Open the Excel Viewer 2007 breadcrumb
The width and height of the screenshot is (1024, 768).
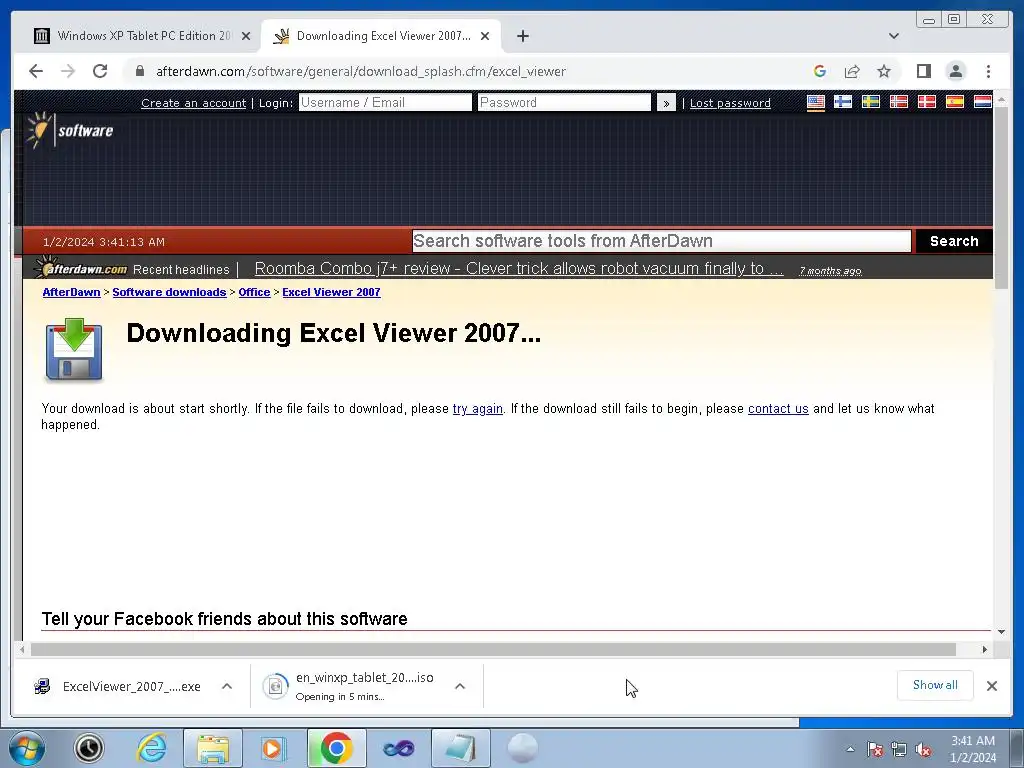click(x=331, y=292)
